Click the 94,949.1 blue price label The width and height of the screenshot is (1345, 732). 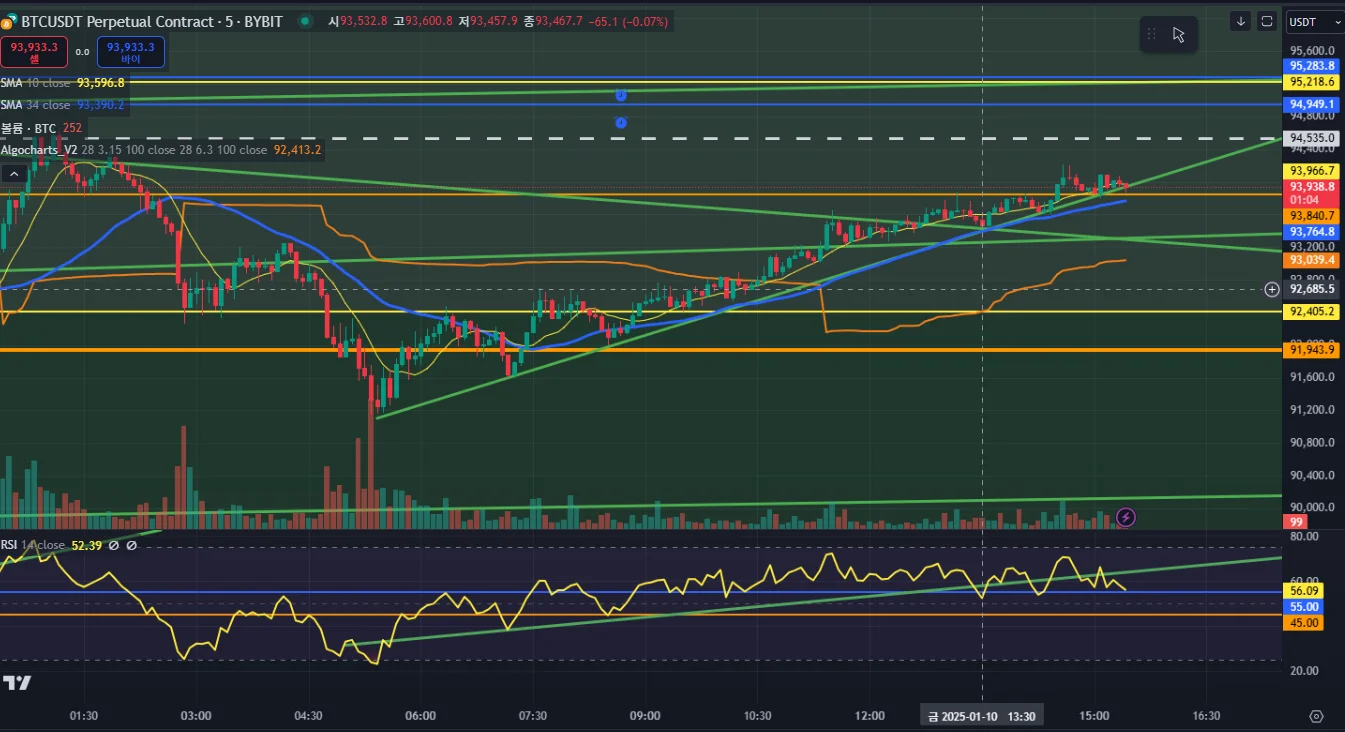coord(1313,104)
